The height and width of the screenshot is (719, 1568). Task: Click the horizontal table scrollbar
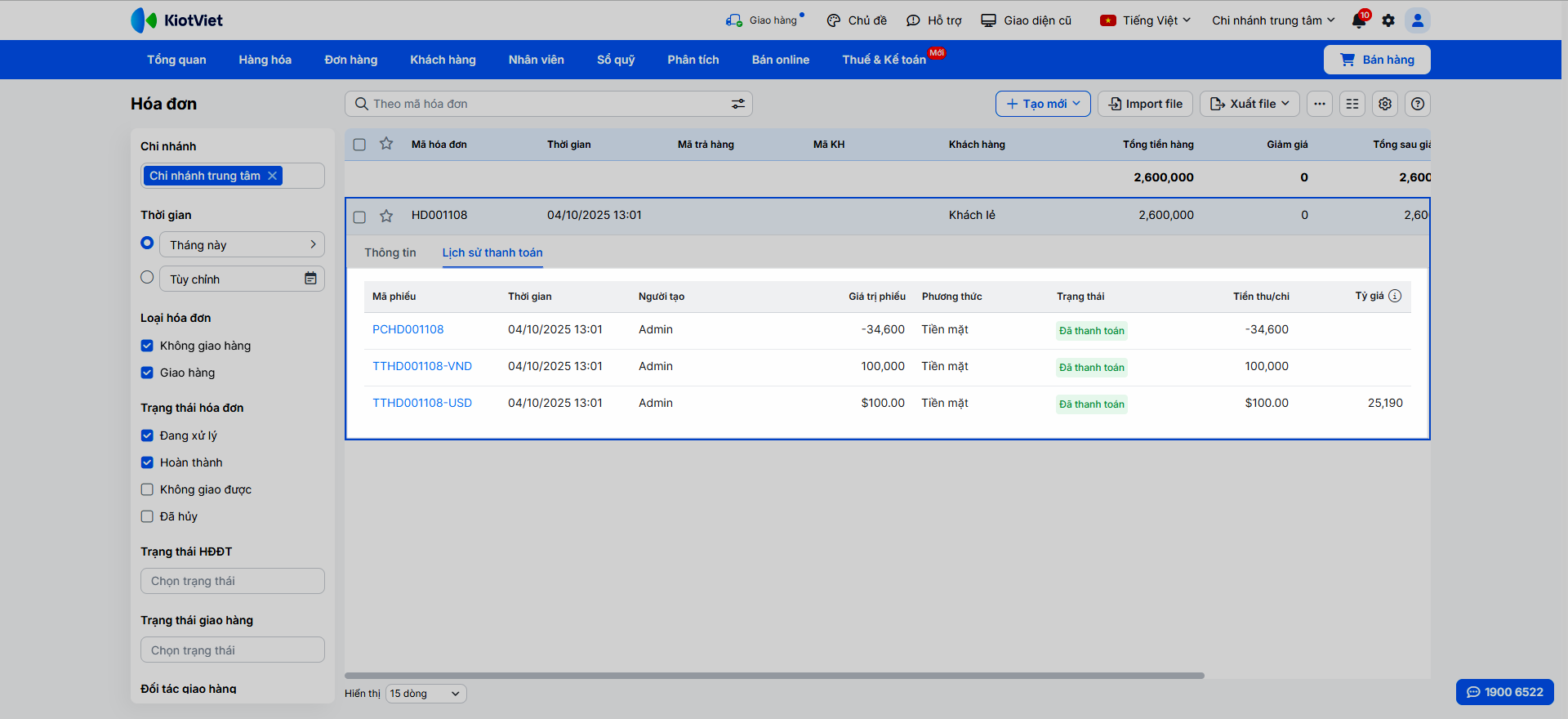click(x=774, y=676)
